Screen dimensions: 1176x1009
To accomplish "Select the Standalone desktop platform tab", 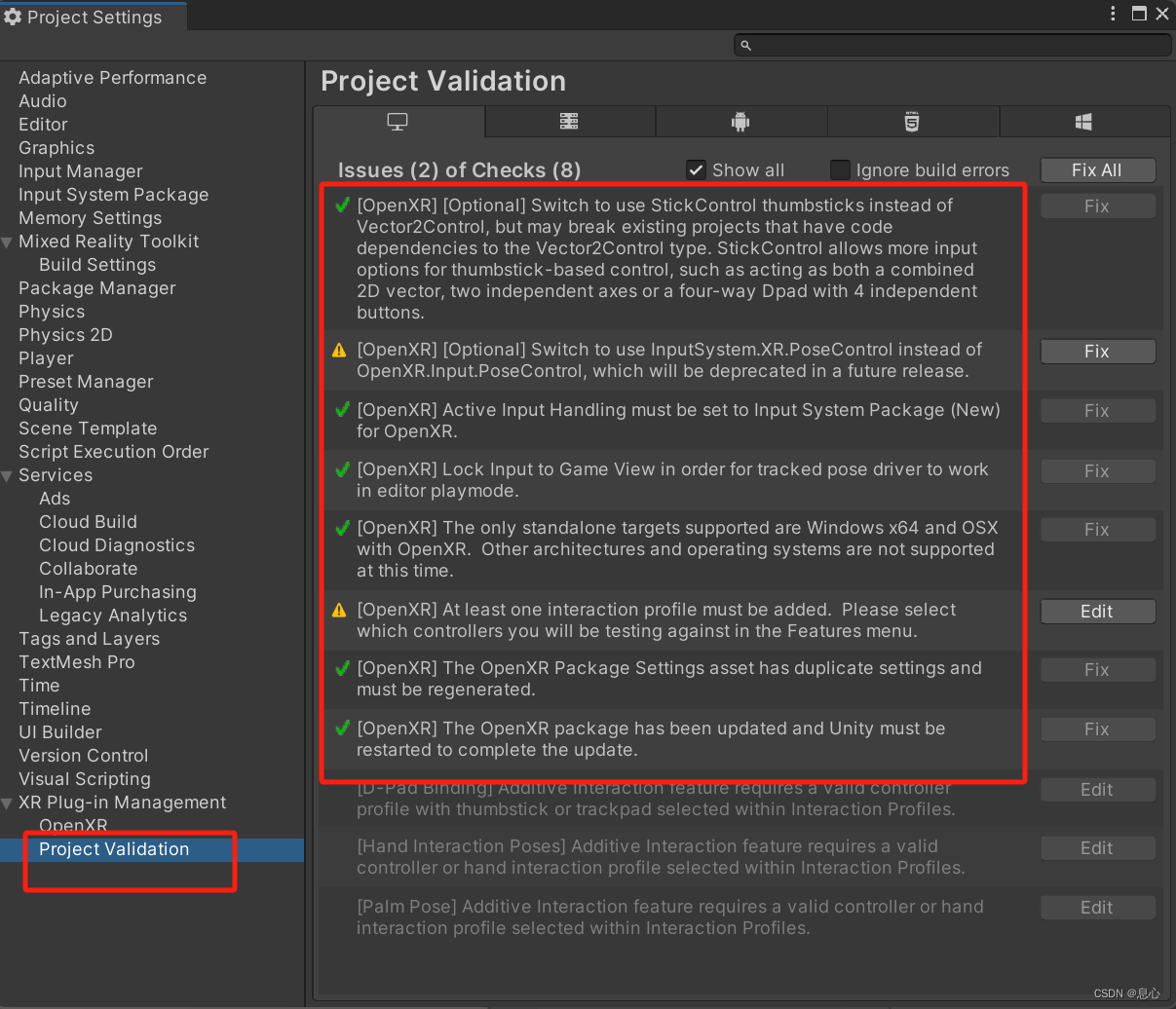I will [x=398, y=121].
